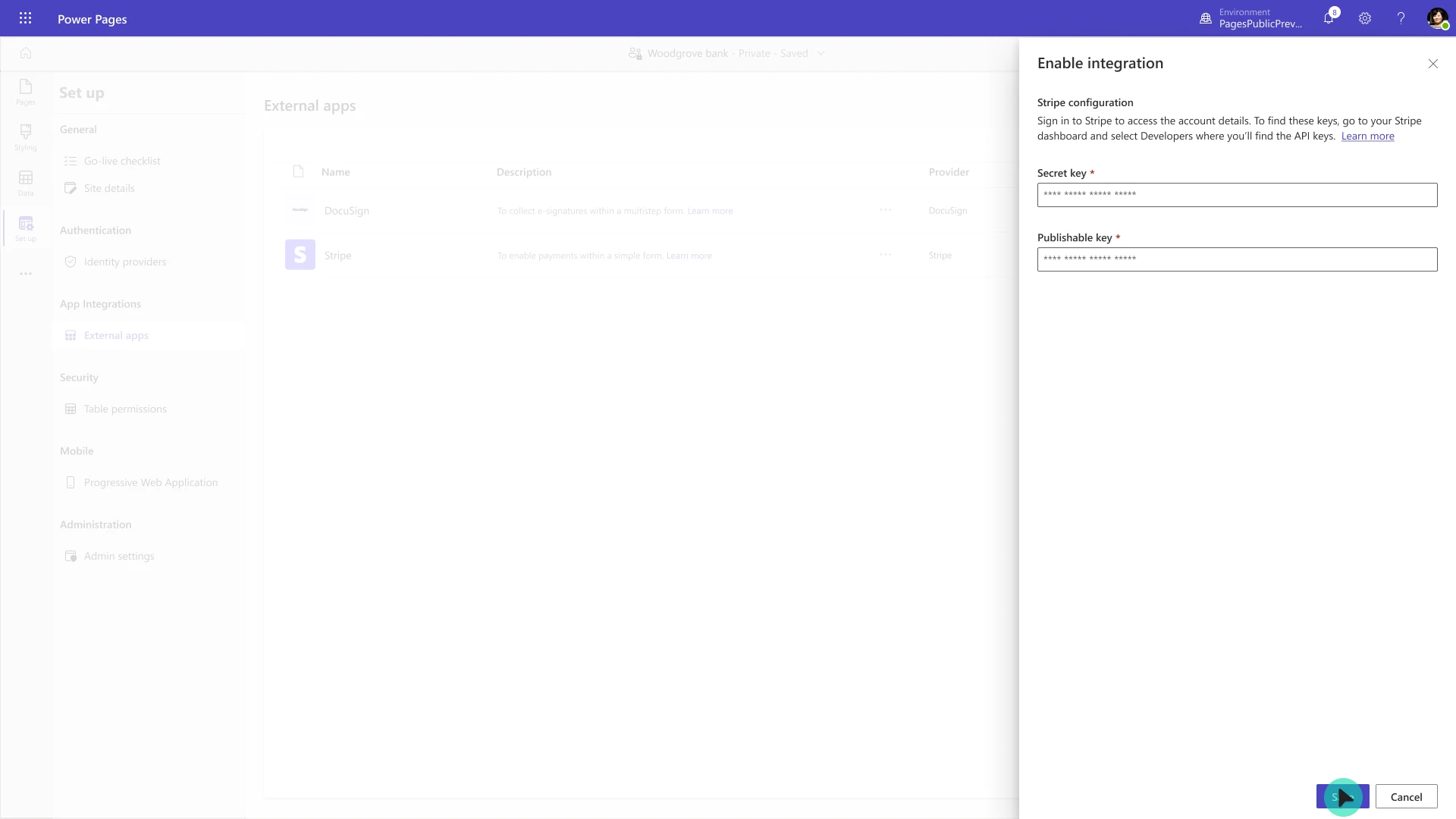This screenshot has width=1456, height=819.
Task: Open notifications bell in the top bar
Action: click(1329, 18)
